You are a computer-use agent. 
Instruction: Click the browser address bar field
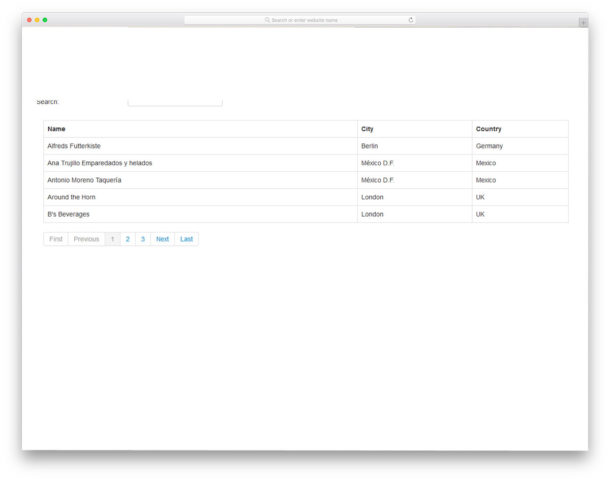tap(300, 20)
